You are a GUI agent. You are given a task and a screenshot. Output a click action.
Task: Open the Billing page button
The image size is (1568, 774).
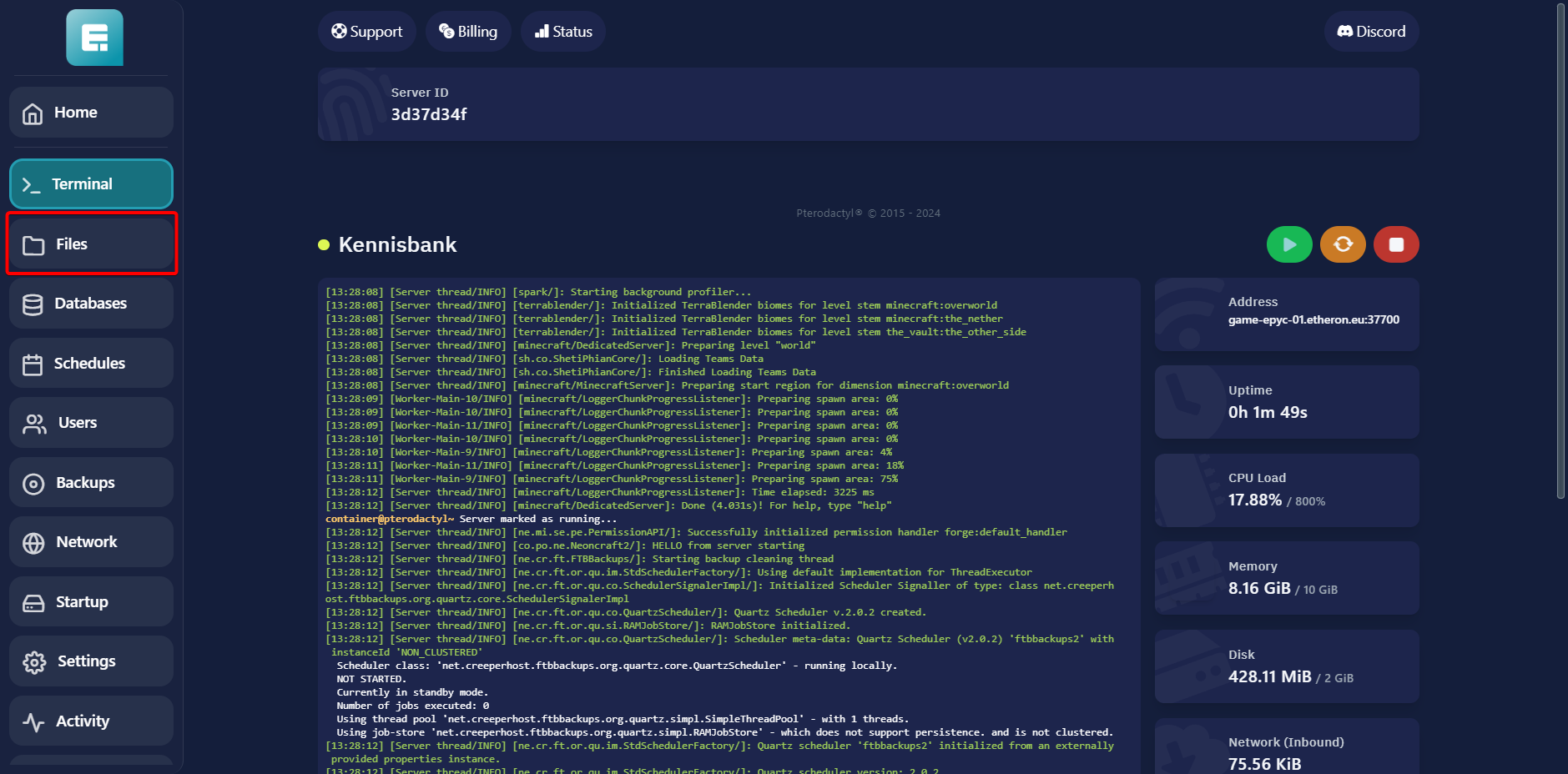[468, 32]
